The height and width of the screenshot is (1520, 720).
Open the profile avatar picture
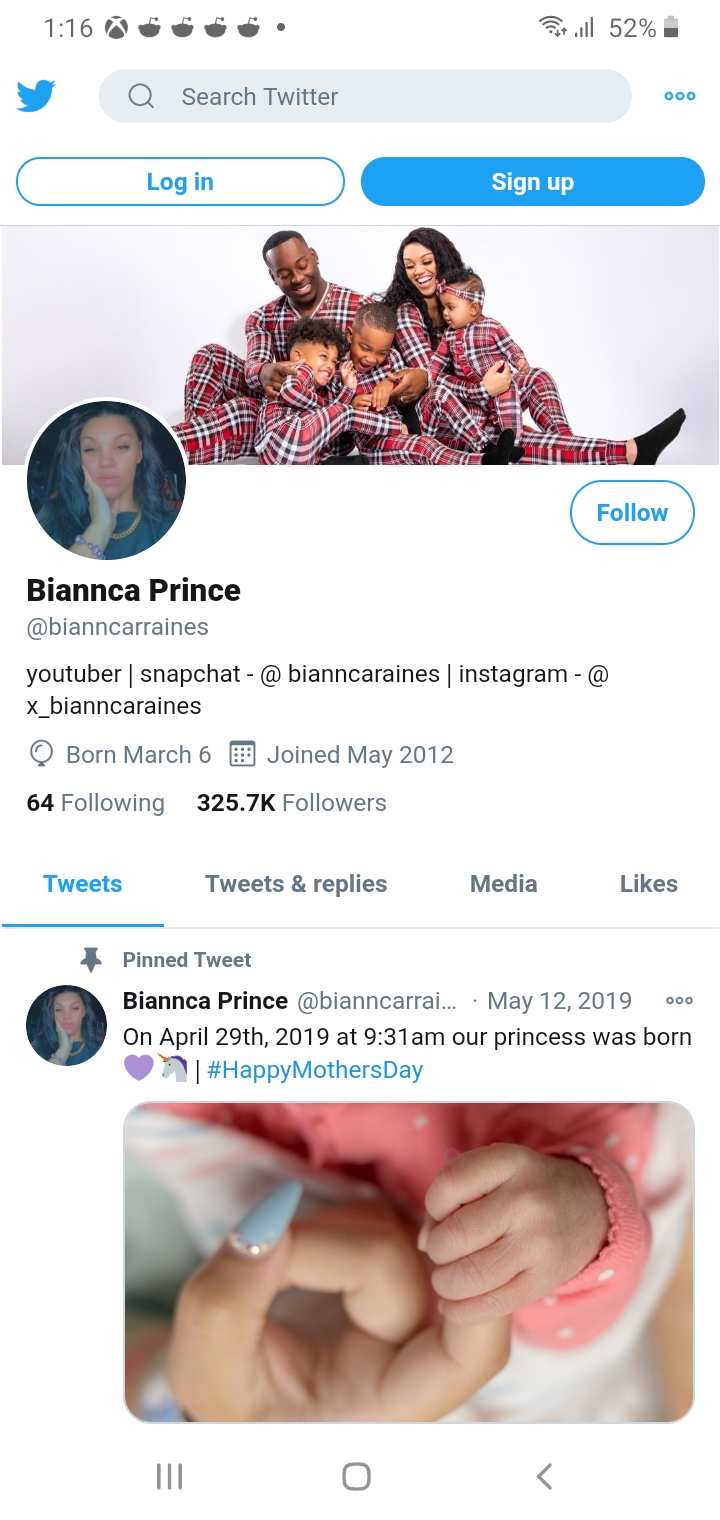pos(106,480)
